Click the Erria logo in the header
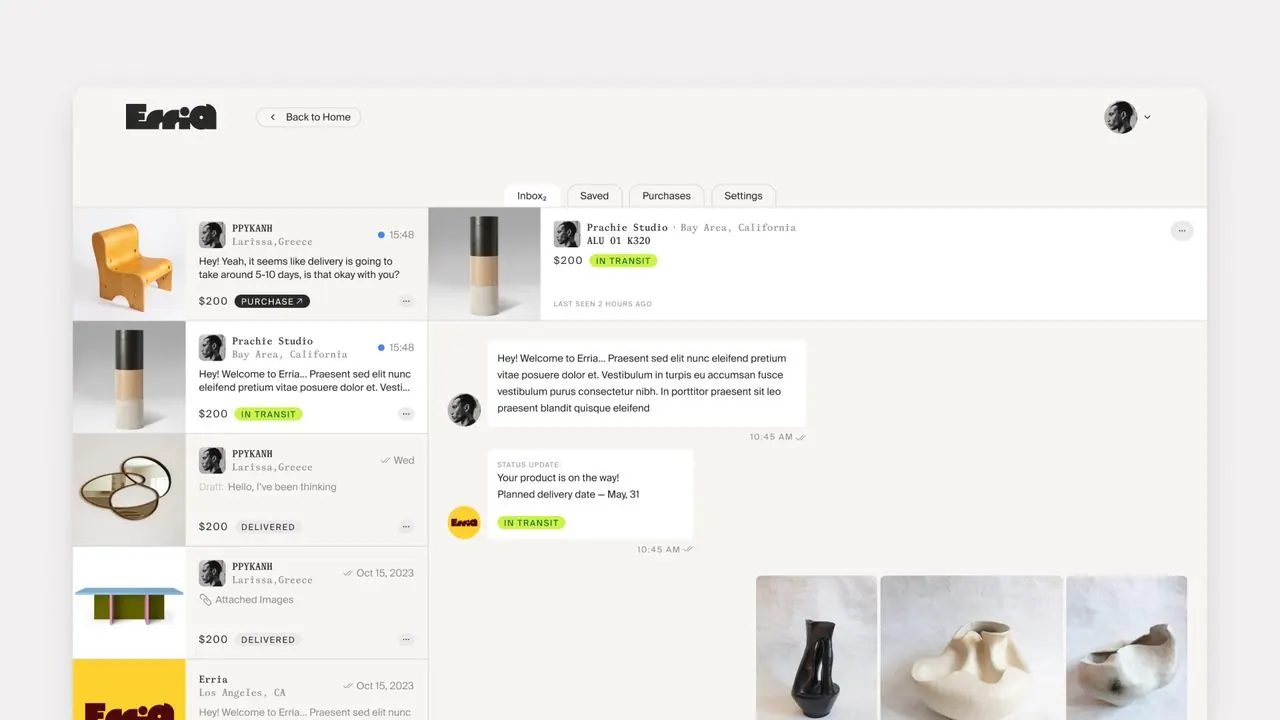Viewport: 1280px width, 720px height. [x=171, y=117]
